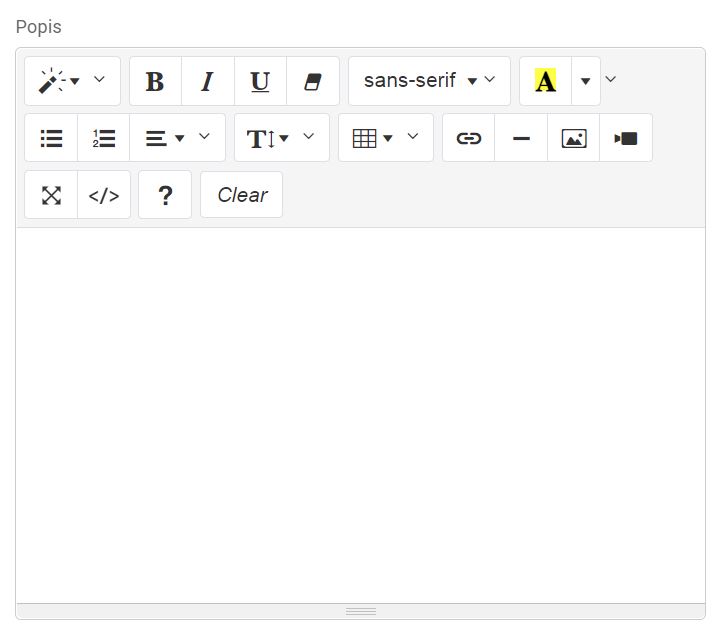The image size is (720, 630).
Task: Toggle italic text formatting
Action: click(208, 81)
